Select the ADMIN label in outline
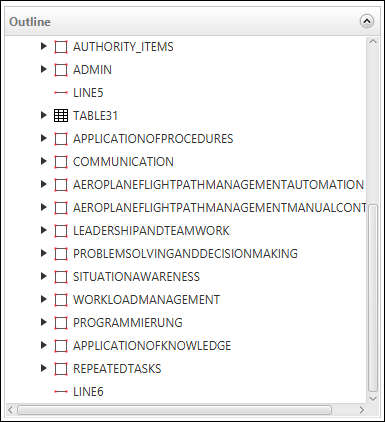The image size is (385, 422). click(x=92, y=70)
